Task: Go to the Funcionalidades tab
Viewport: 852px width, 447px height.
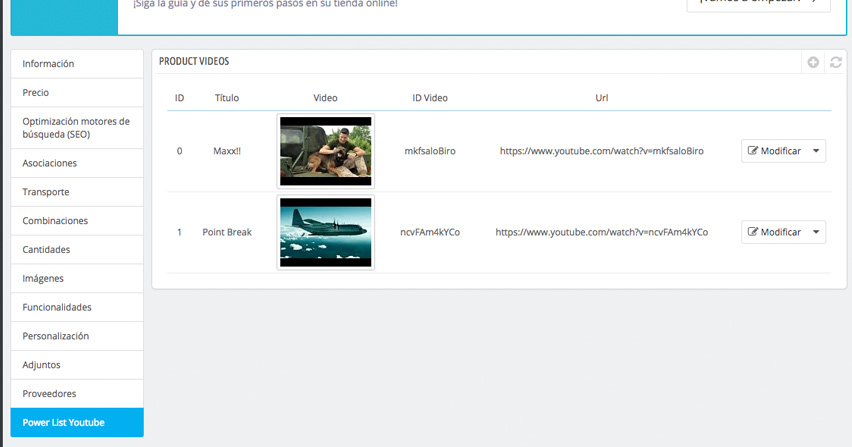Action: coord(77,307)
